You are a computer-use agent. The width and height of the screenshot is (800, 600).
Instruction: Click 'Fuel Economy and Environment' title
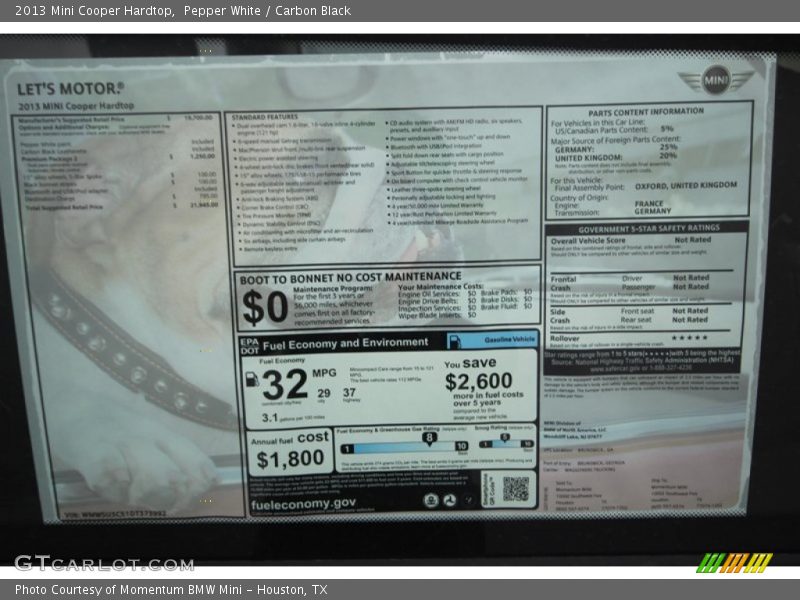tap(345, 343)
